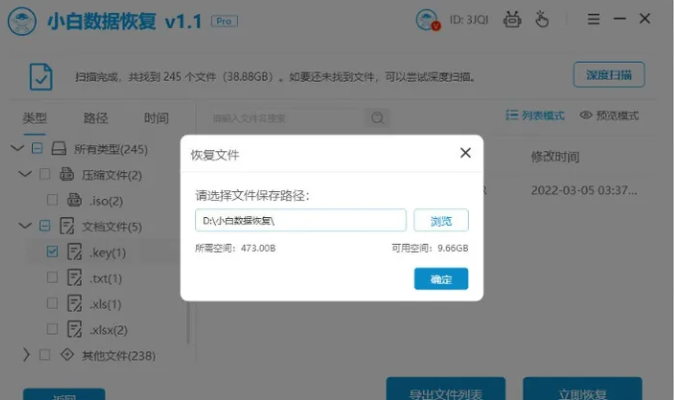Switch to the 时间 tab
The image size is (674, 400).
[x=156, y=118]
